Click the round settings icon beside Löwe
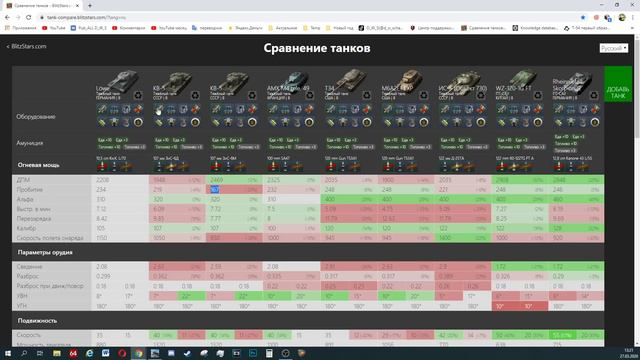Image resolution: width=640 pixels, height=360 pixels. pos(138,95)
